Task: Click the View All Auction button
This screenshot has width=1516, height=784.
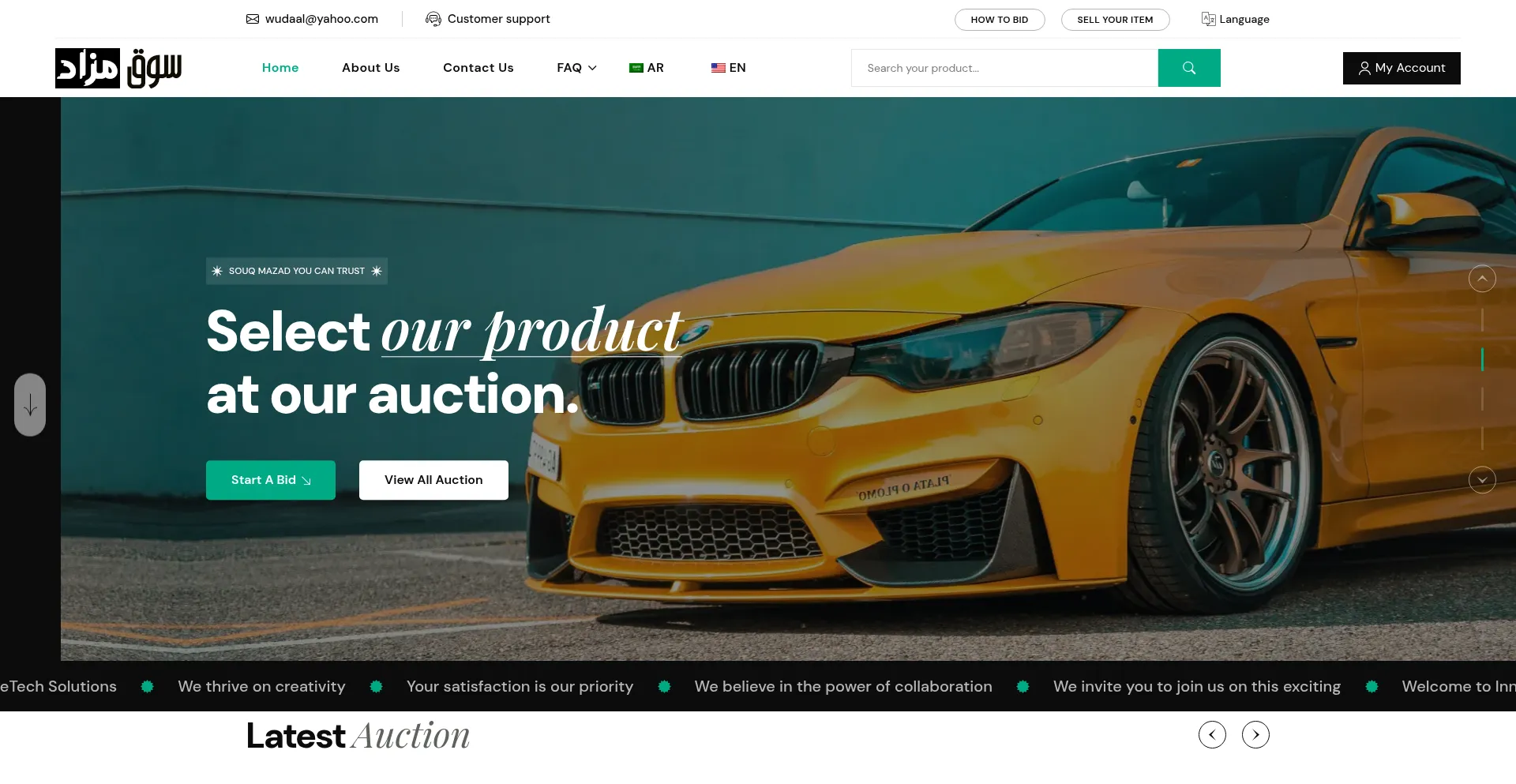Action: click(x=433, y=480)
